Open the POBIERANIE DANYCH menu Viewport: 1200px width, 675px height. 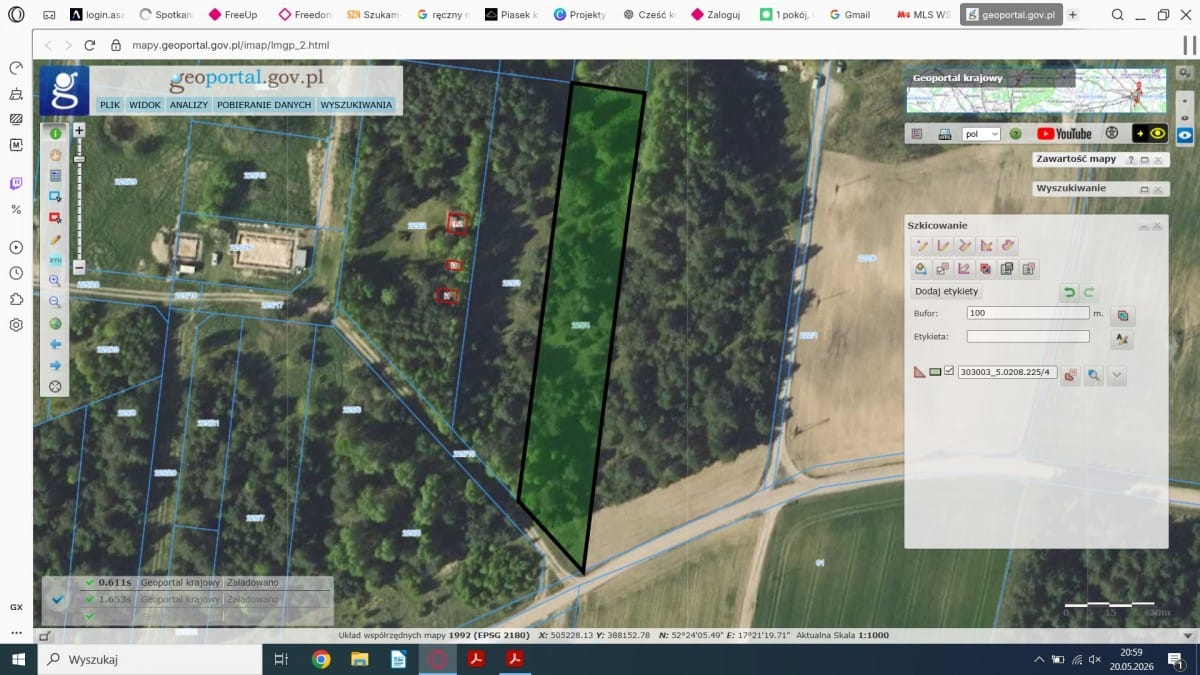(x=264, y=104)
